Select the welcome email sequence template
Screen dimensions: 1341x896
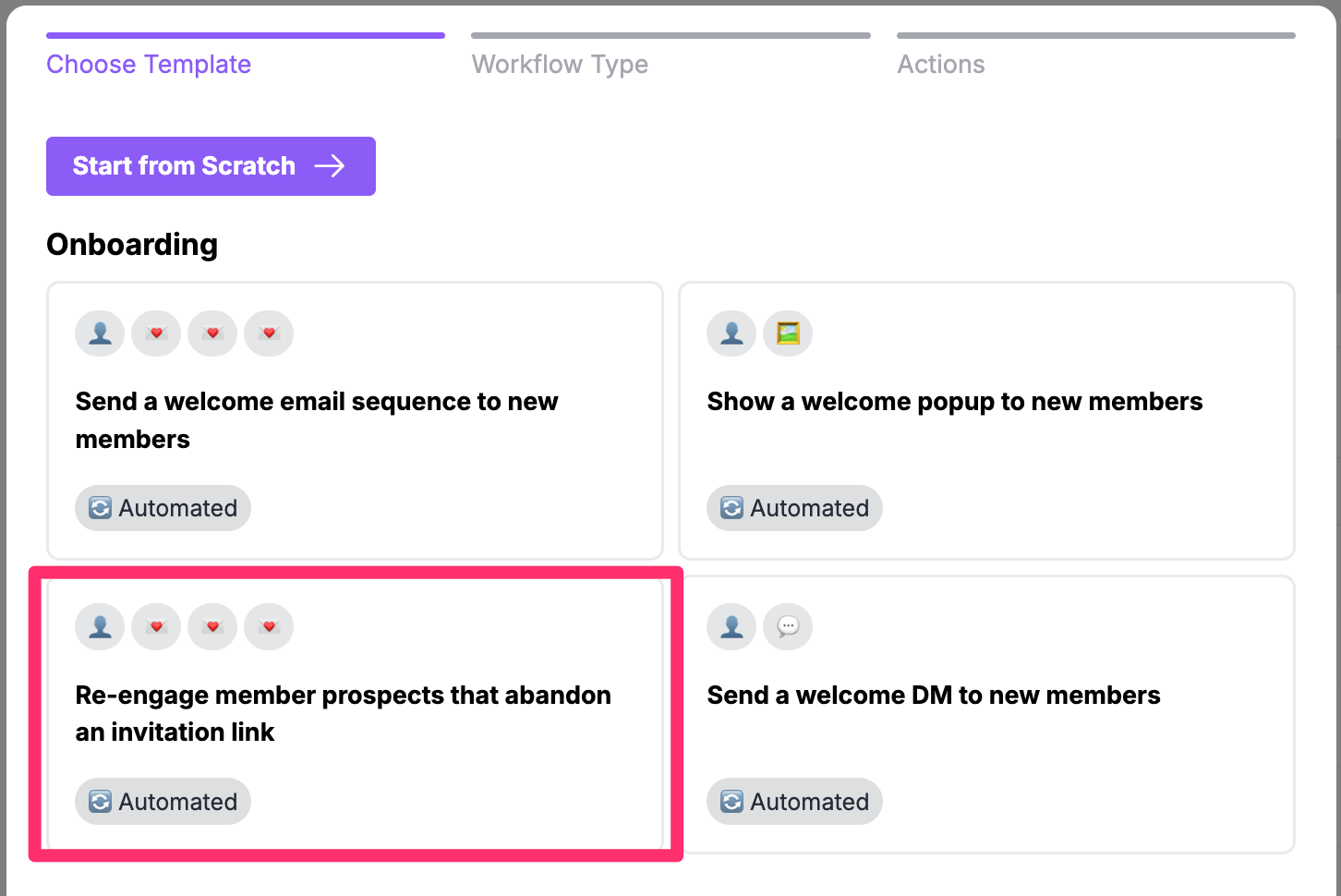pos(355,420)
